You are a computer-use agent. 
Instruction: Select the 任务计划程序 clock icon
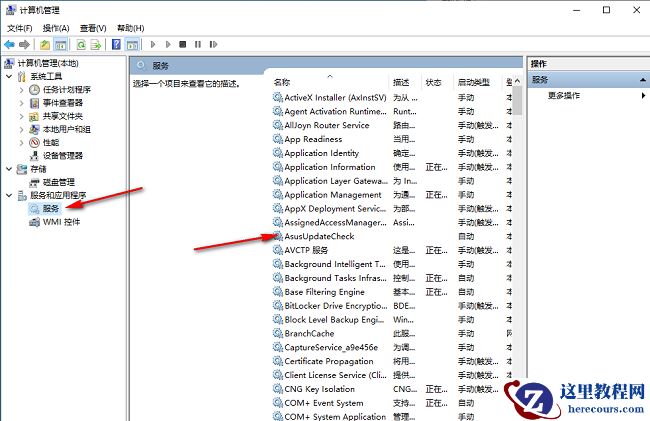tap(34, 90)
